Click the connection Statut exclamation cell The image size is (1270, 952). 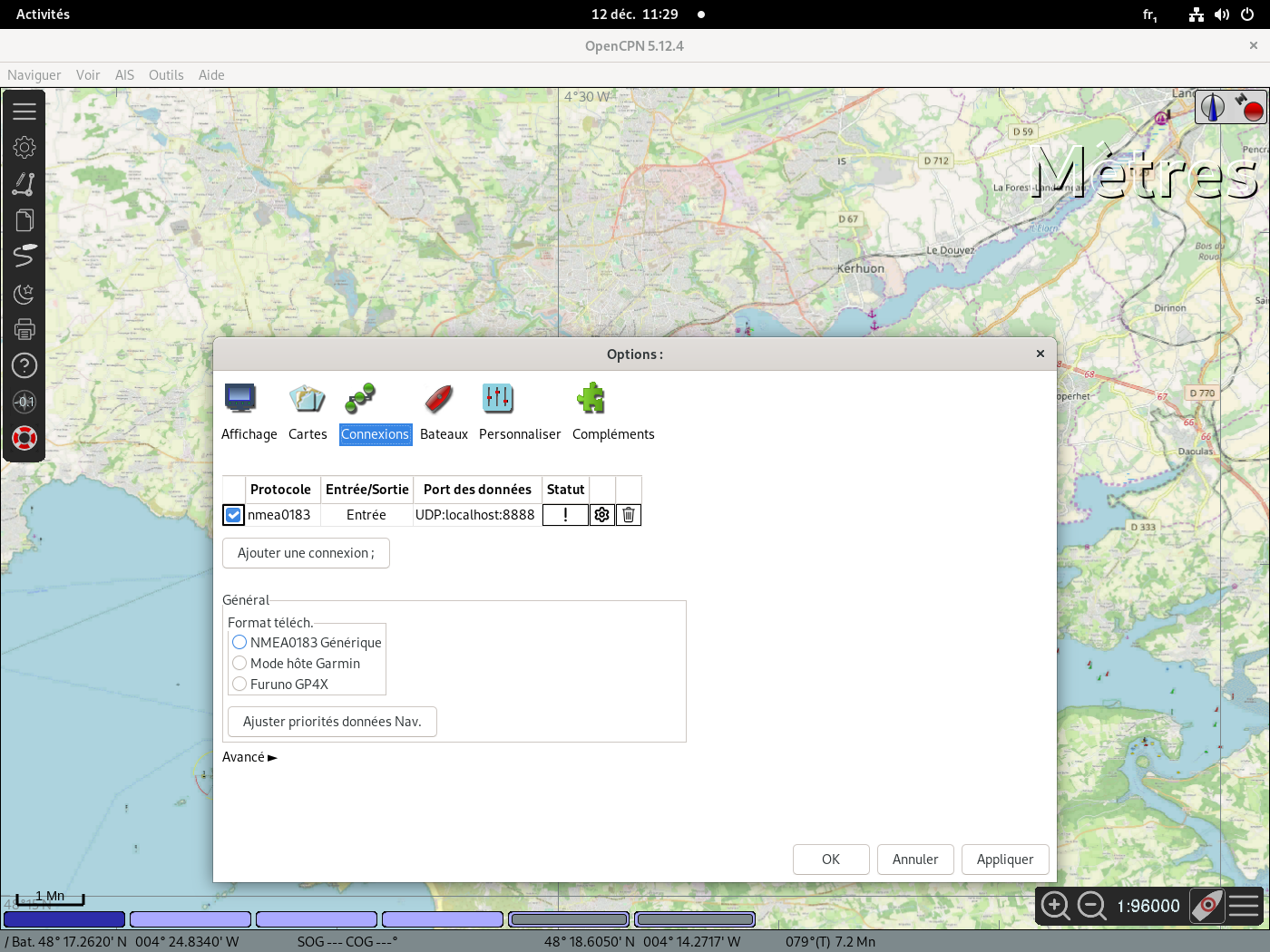click(x=565, y=515)
